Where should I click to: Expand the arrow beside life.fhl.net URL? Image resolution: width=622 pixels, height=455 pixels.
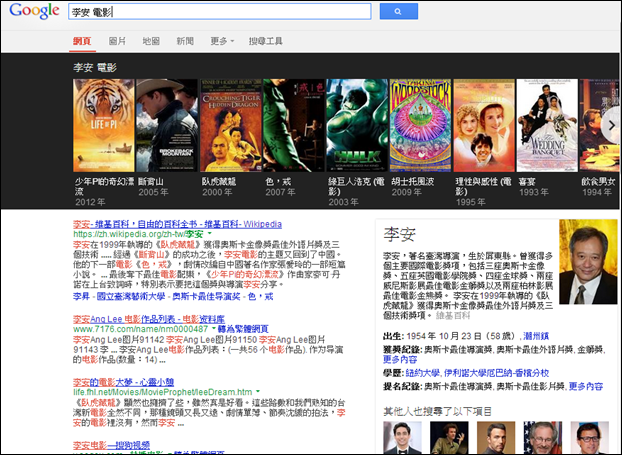258,392
